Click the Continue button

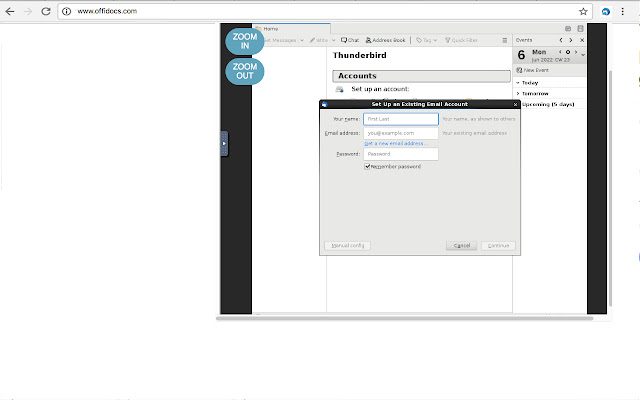click(498, 246)
